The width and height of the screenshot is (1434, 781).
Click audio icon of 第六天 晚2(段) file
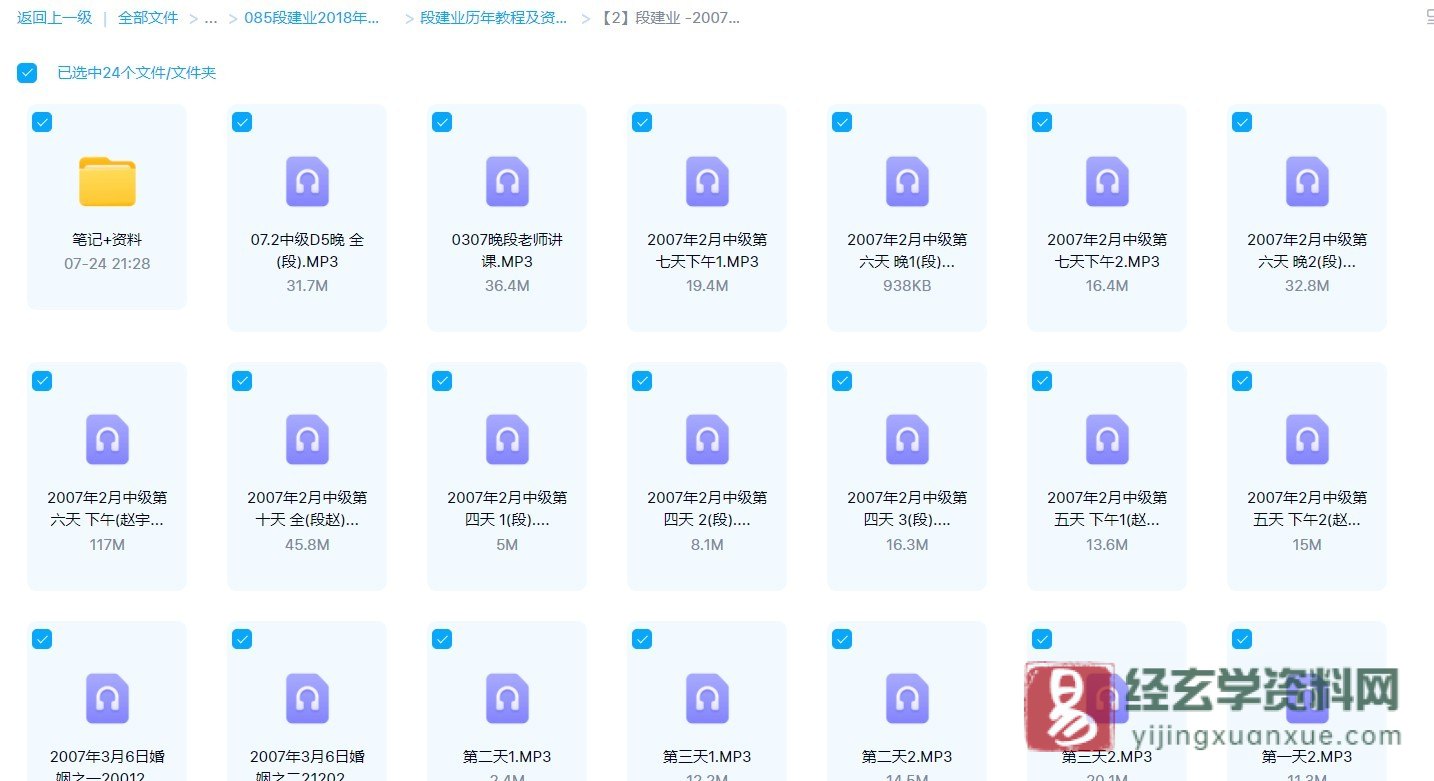pos(1307,182)
